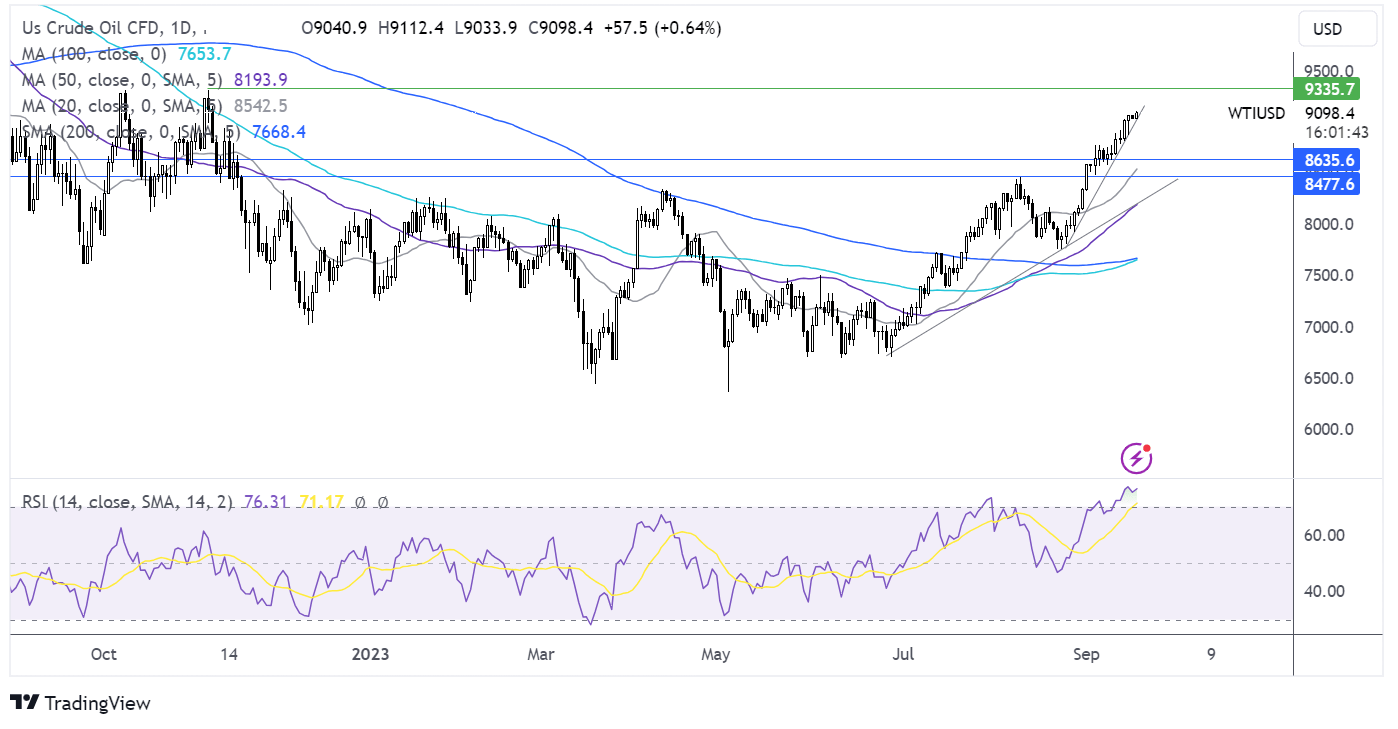Click the WTIUSD symbol label

point(1256,114)
